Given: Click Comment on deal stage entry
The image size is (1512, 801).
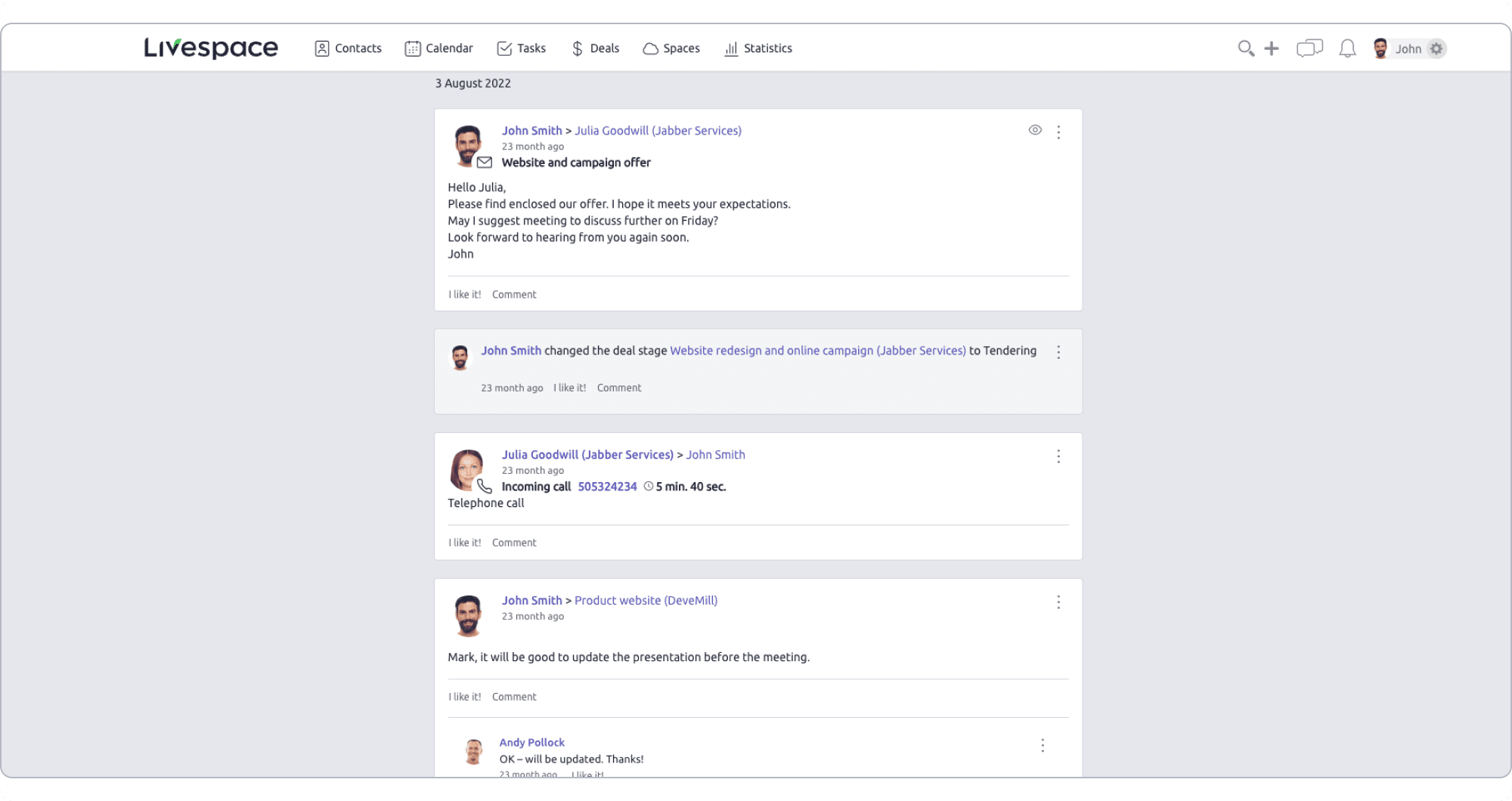Looking at the screenshot, I should (619, 388).
